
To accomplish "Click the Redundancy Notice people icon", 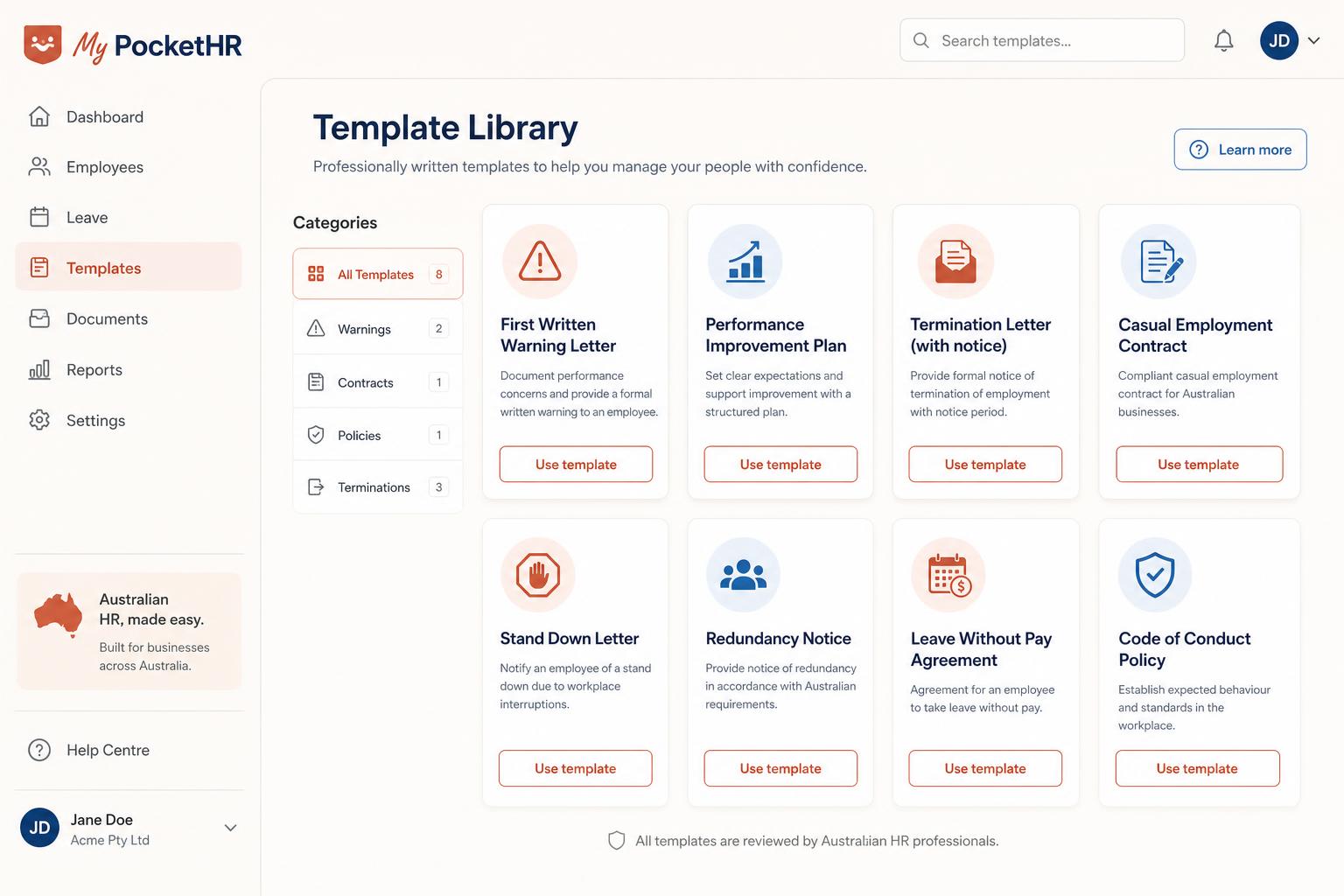I will tap(743, 575).
